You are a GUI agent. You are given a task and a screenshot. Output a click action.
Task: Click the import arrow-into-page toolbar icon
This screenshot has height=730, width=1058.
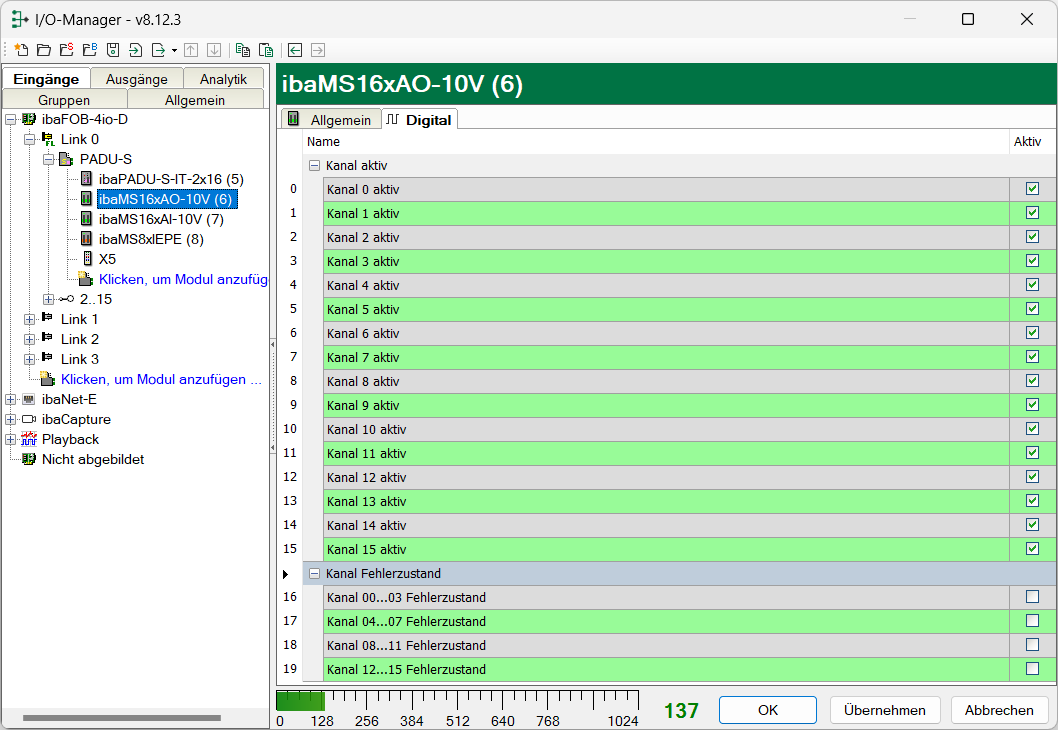coord(135,50)
